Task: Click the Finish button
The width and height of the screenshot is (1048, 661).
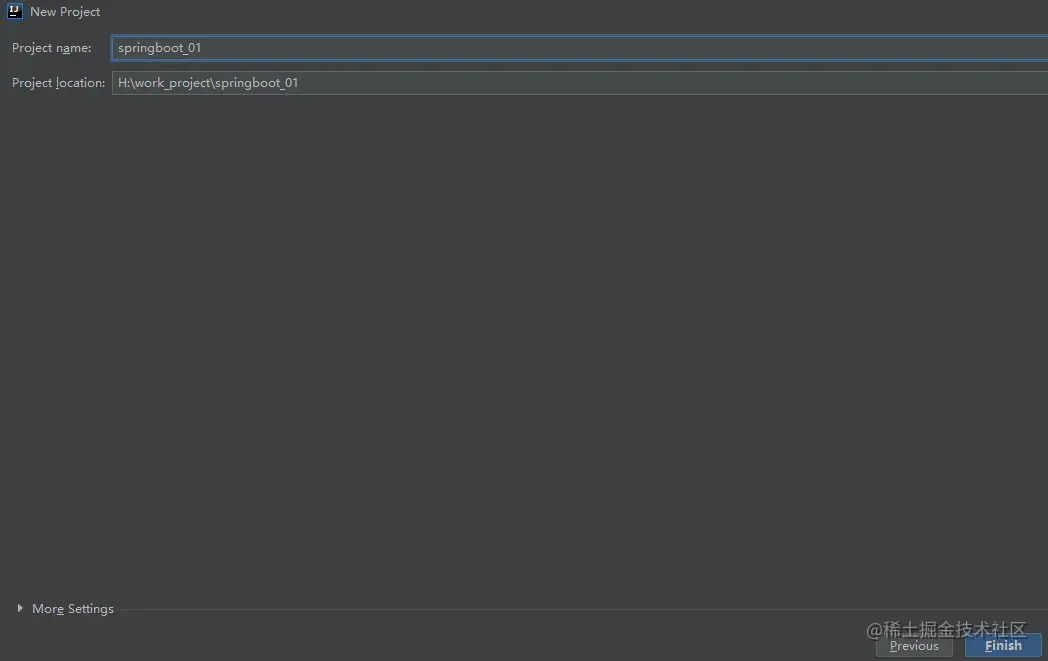Action: coord(1003,646)
